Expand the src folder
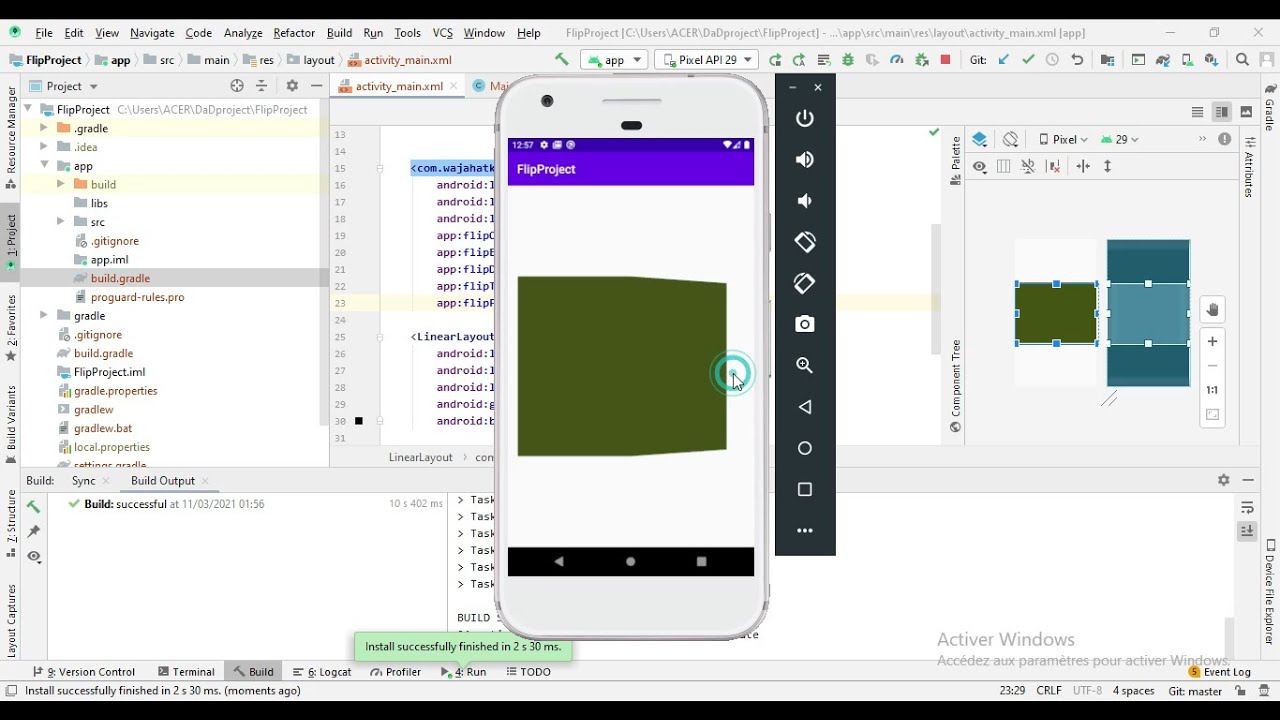The width and height of the screenshot is (1280, 720). 61,222
